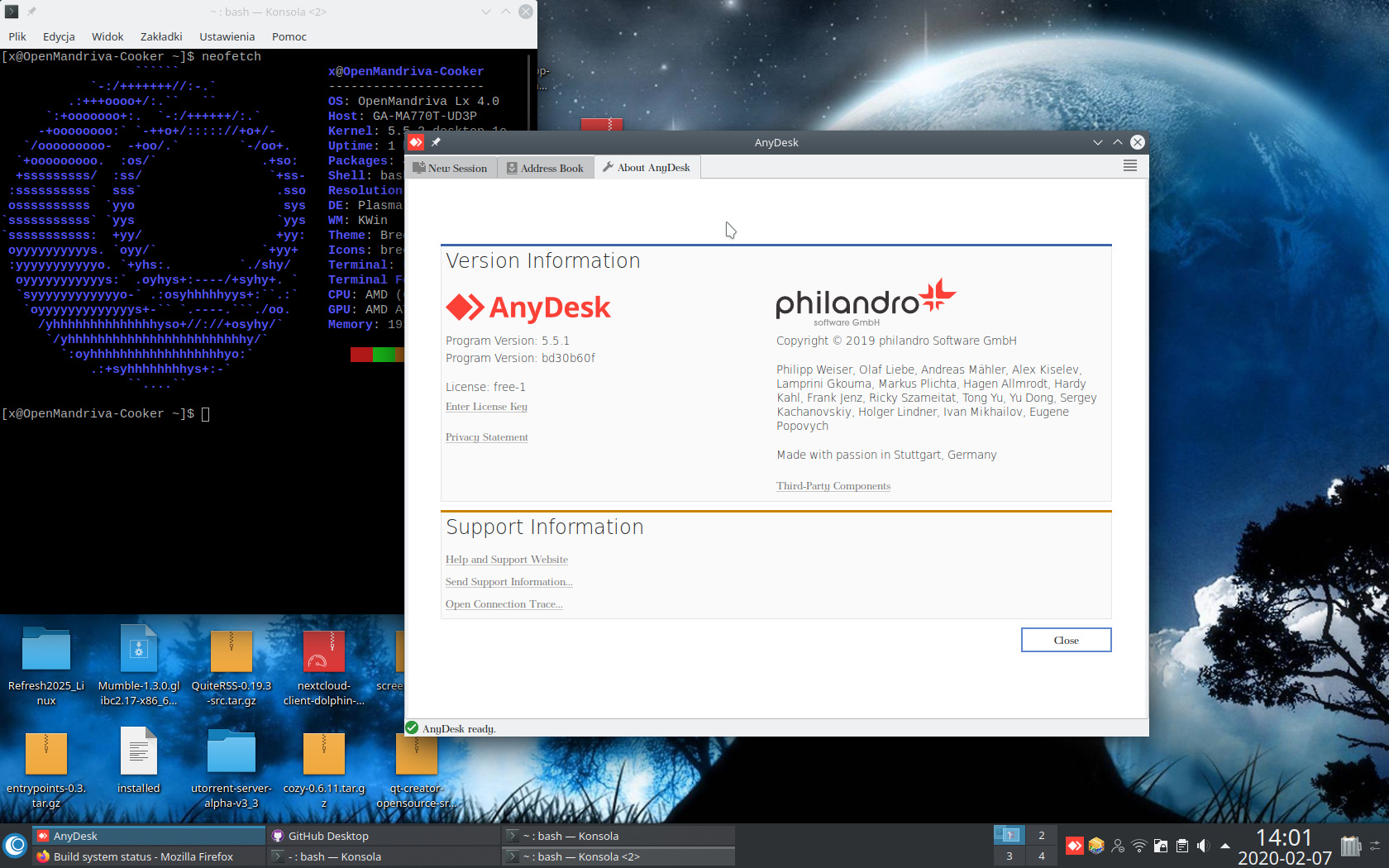
Task: Click the panel configuration sliders icon
Action: point(1376,846)
